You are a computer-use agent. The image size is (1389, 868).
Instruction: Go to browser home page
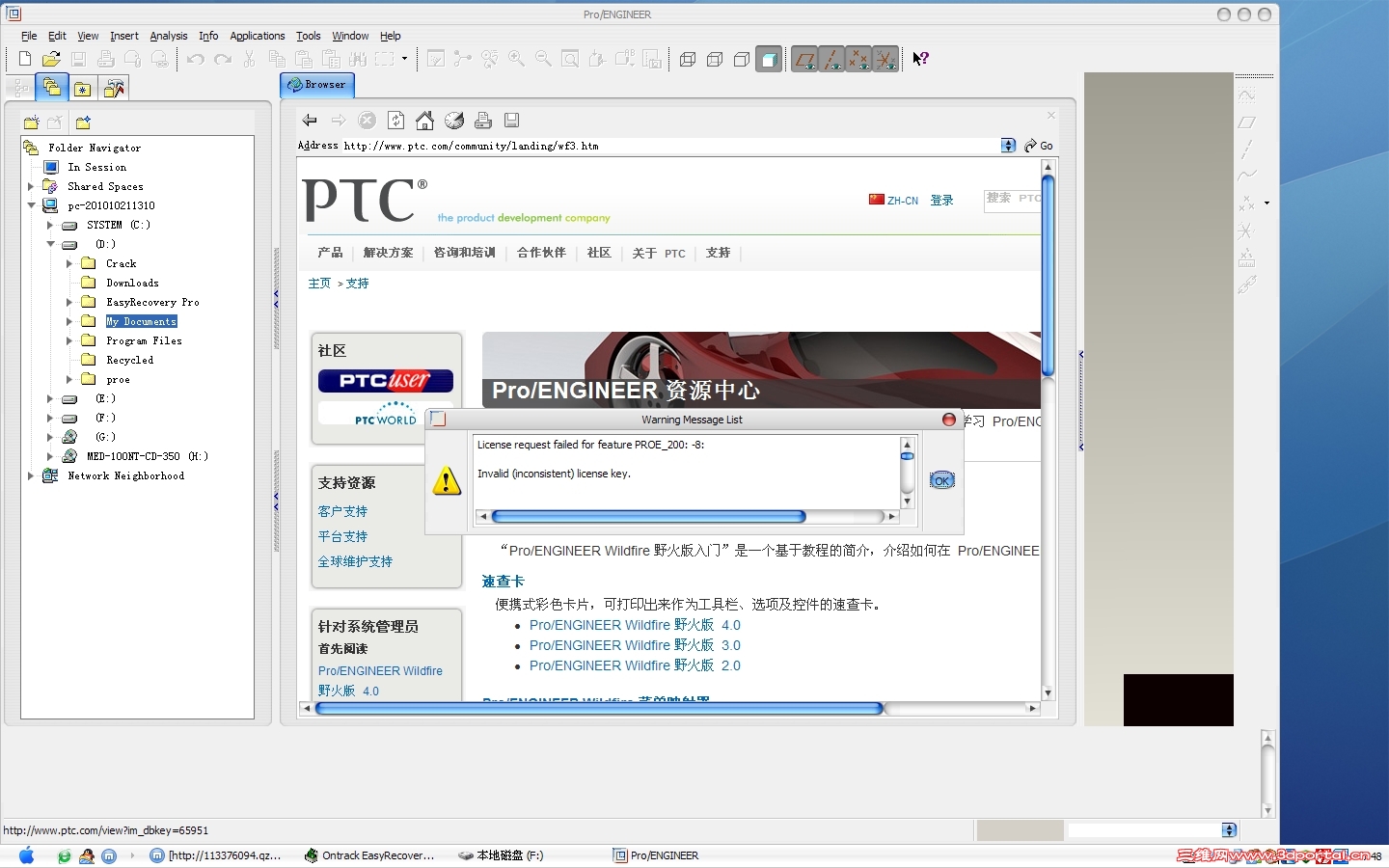click(x=424, y=121)
